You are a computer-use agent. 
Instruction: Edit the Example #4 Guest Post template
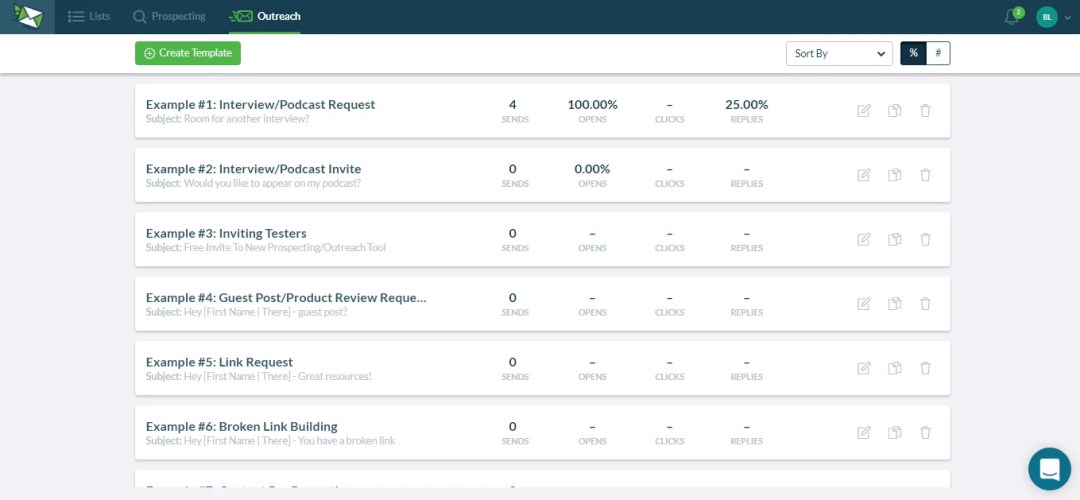(864, 303)
